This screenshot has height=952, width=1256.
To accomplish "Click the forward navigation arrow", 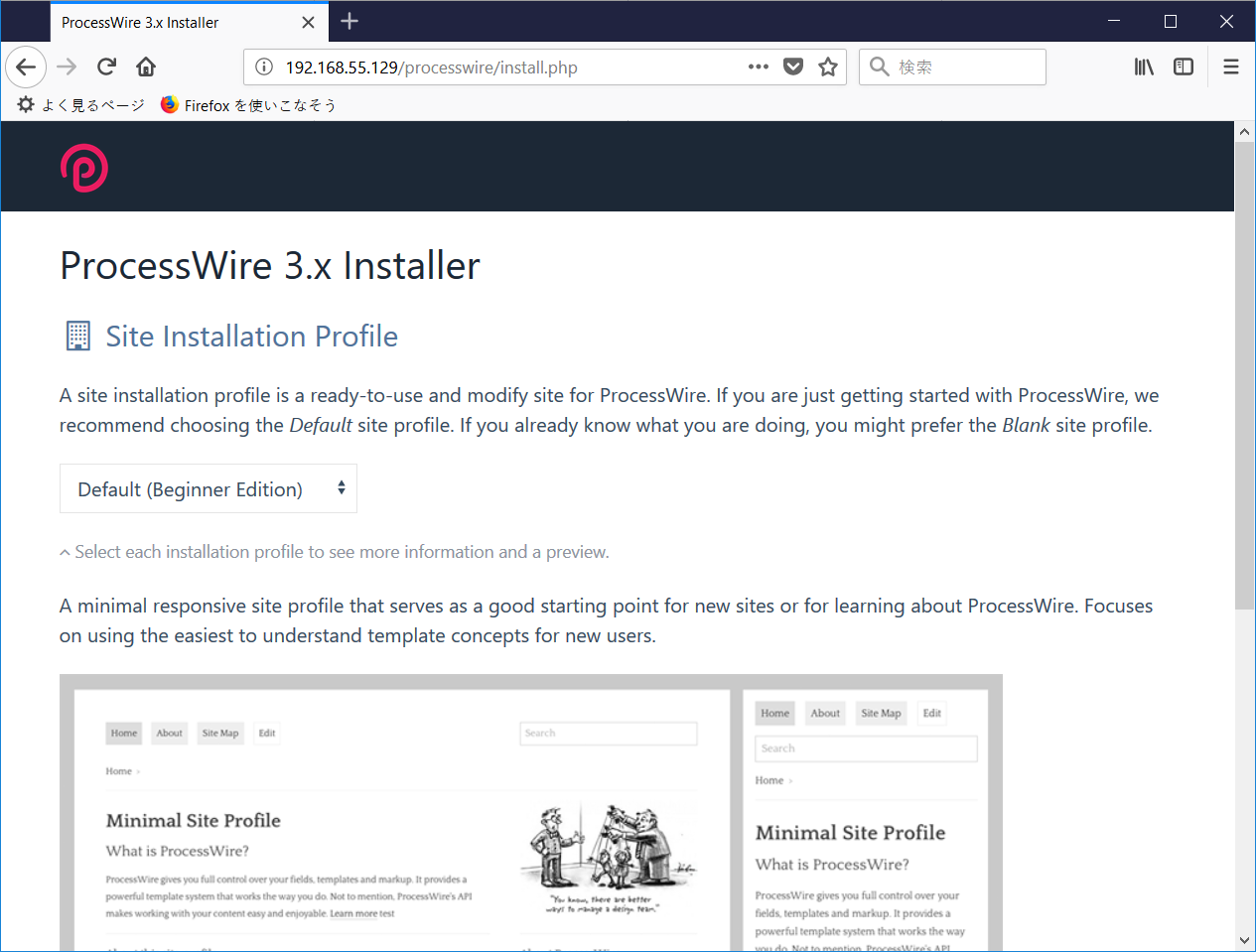I will [66, 67].
